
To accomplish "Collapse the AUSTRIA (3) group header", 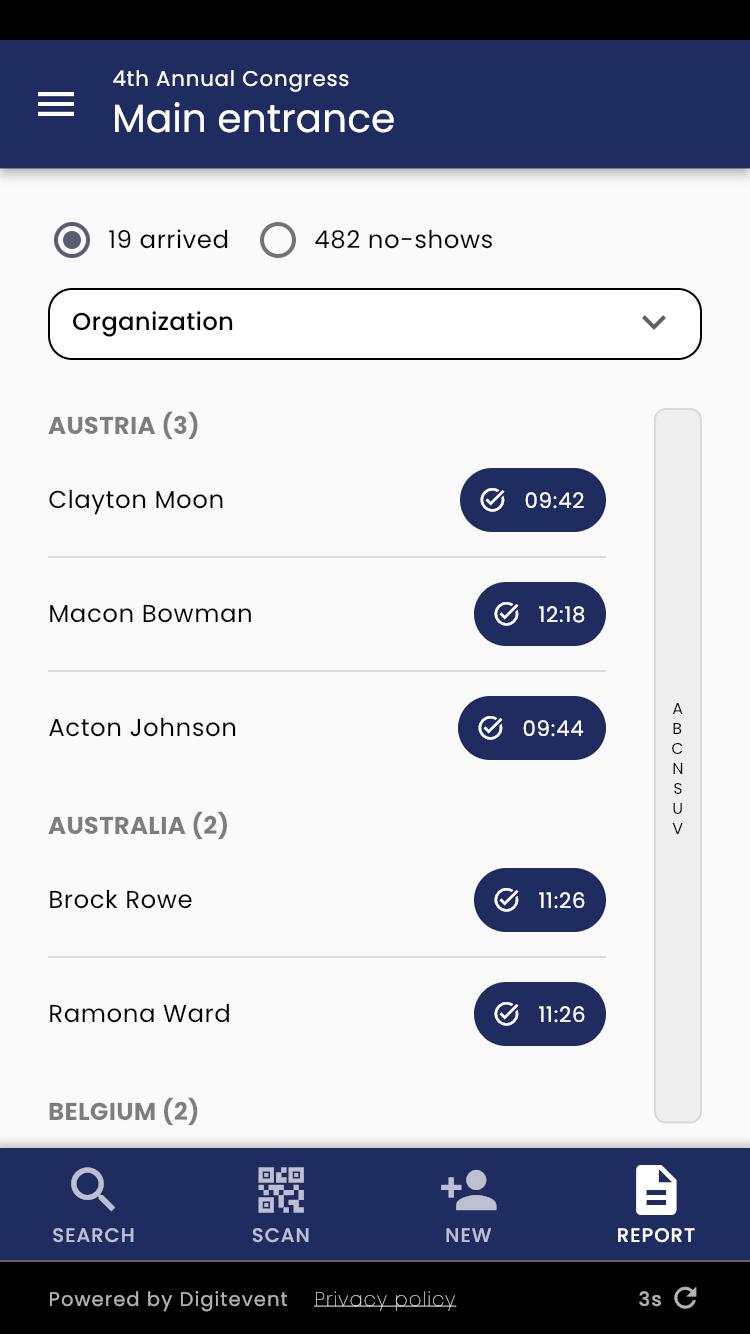I will pos(124,425).
